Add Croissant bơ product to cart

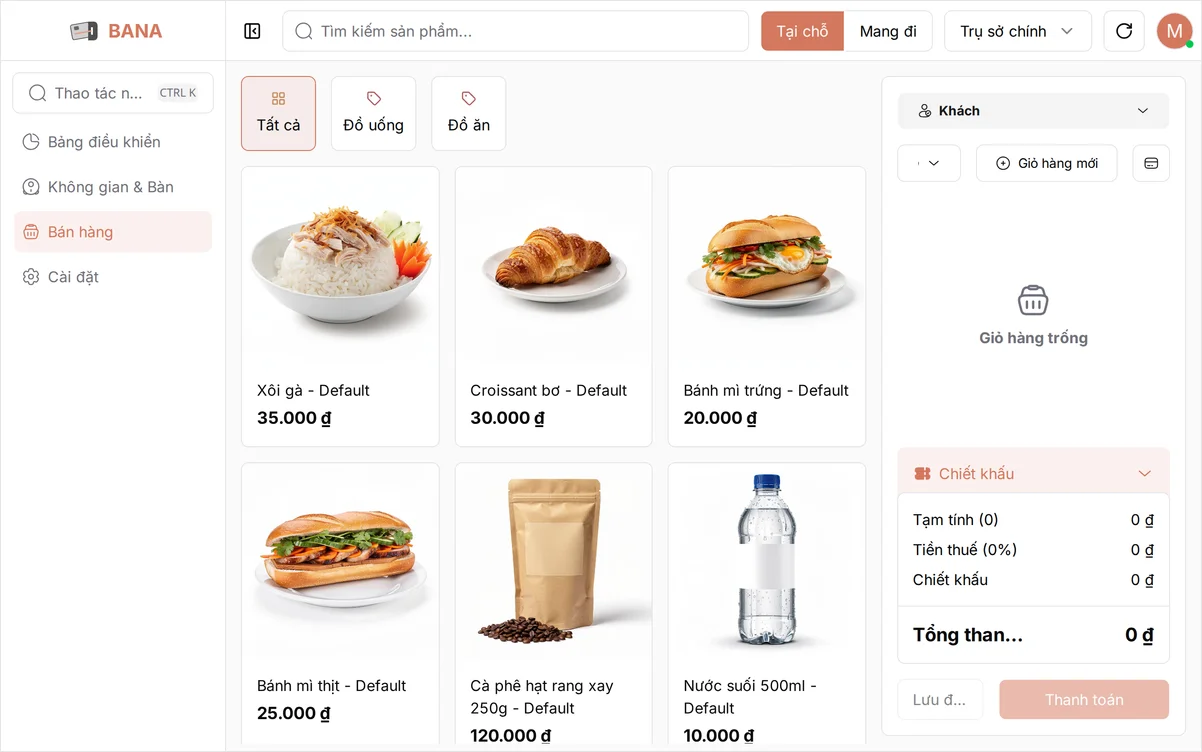click(553, 306)
